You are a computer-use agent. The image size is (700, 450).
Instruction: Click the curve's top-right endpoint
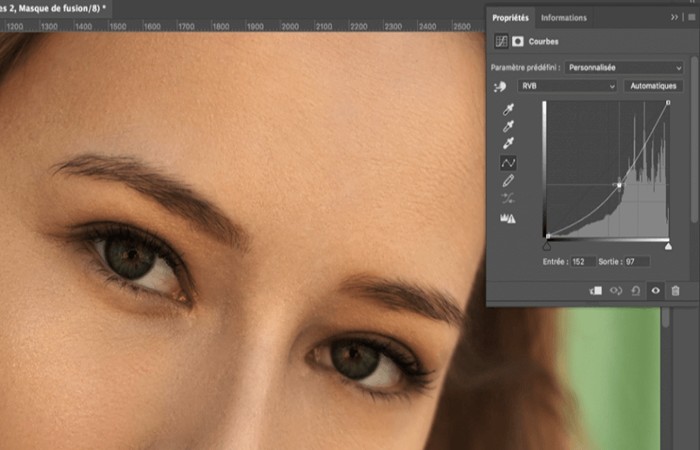pos(668,103)
